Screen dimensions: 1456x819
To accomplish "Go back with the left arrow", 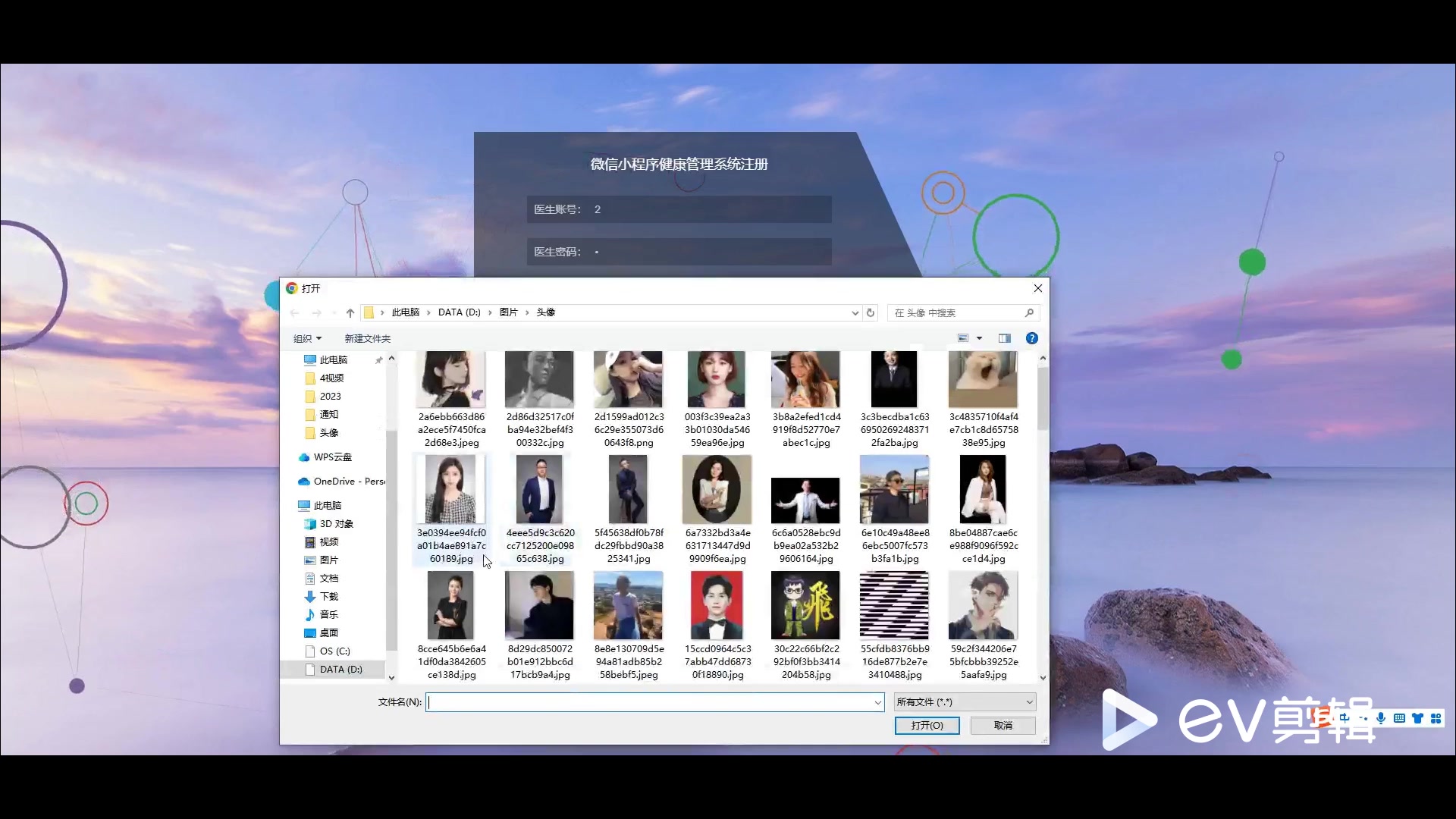I will [x=295, y=312].
